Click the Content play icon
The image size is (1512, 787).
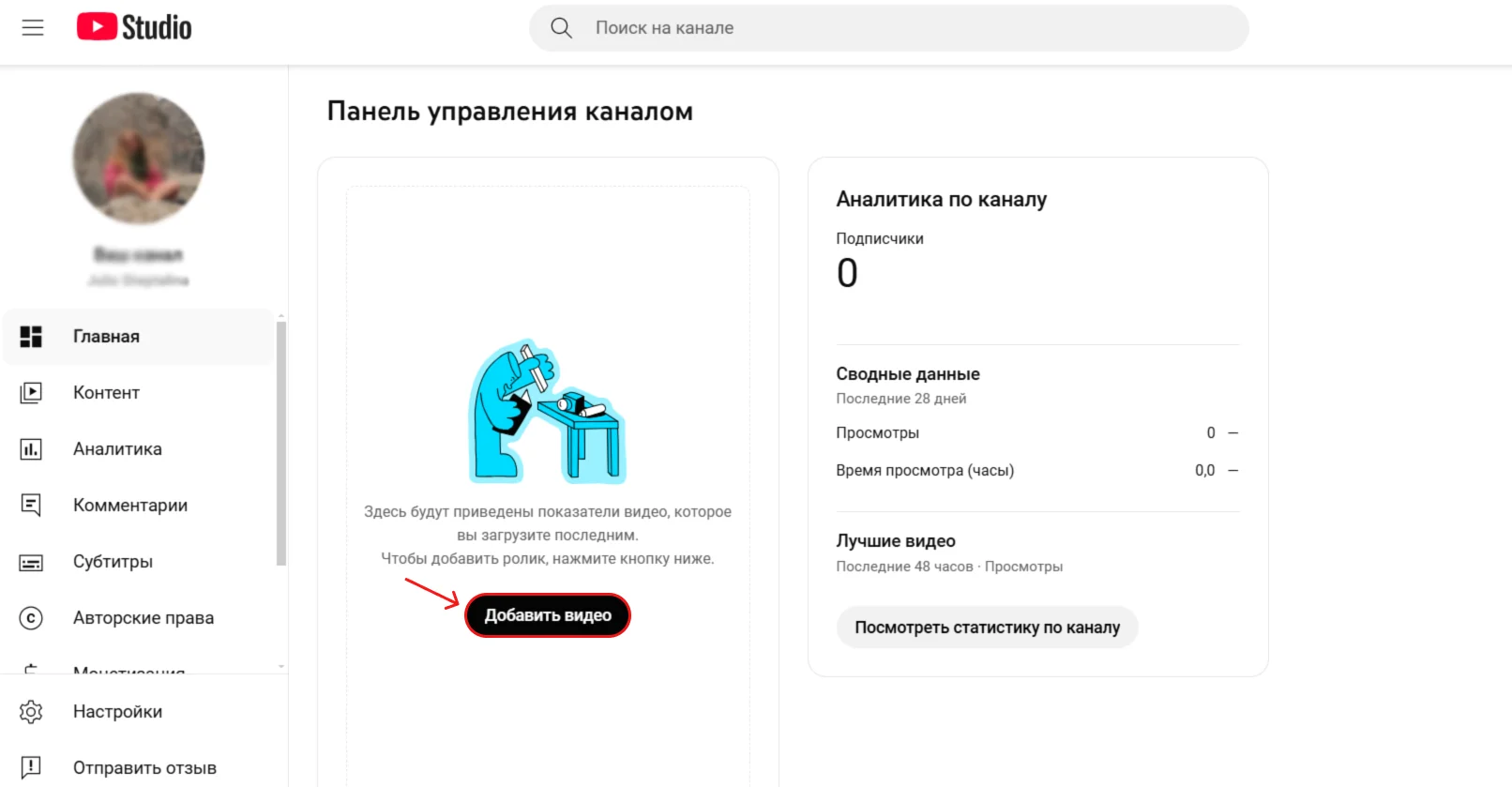click(31, 393)
